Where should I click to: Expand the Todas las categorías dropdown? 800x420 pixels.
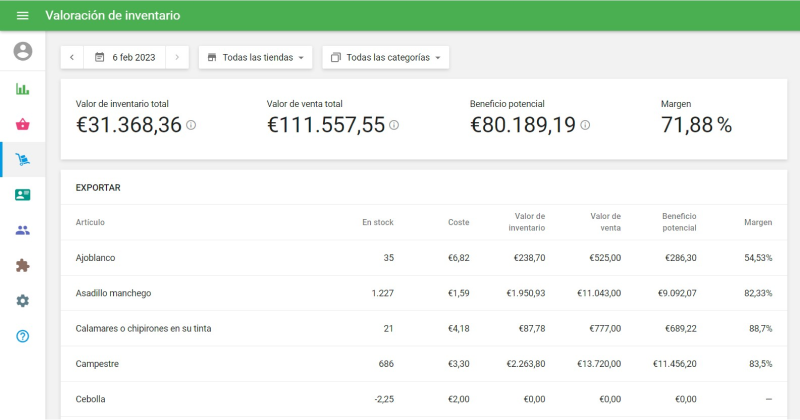pyautogui.click(x=386, y=58)
